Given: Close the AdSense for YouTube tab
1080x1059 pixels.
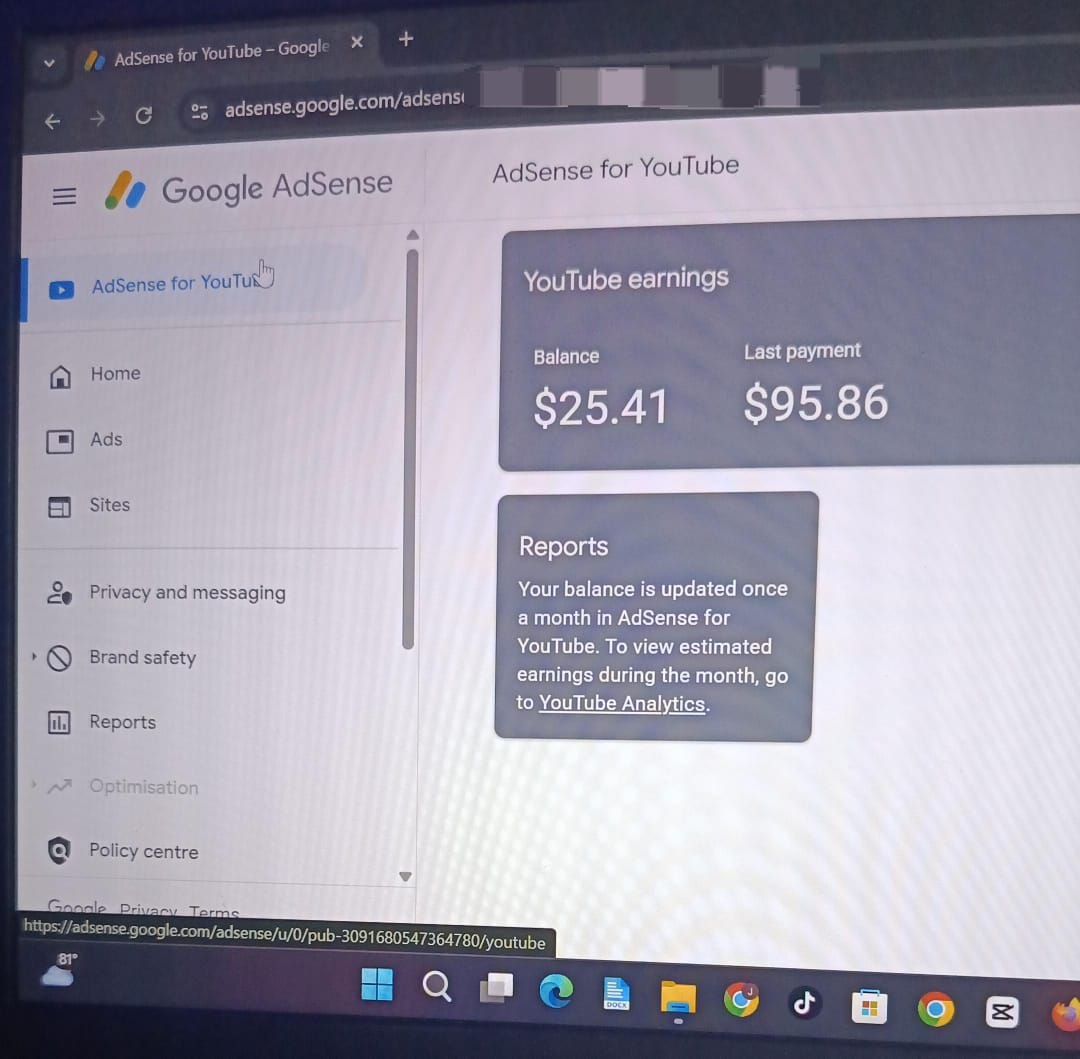Looking at the screenshot, I should (357, 42).
